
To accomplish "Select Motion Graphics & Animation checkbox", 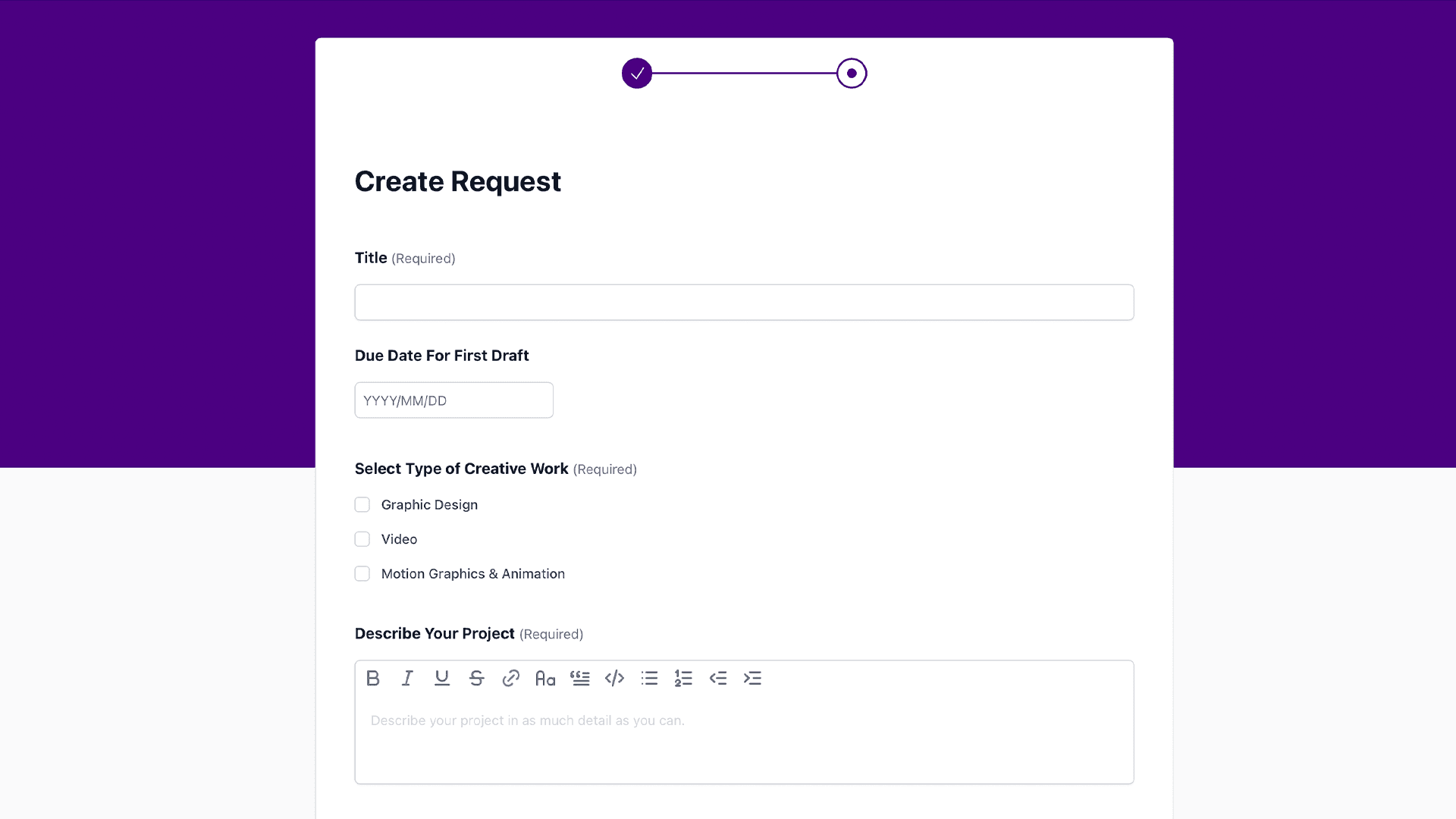I will (362, 574).
